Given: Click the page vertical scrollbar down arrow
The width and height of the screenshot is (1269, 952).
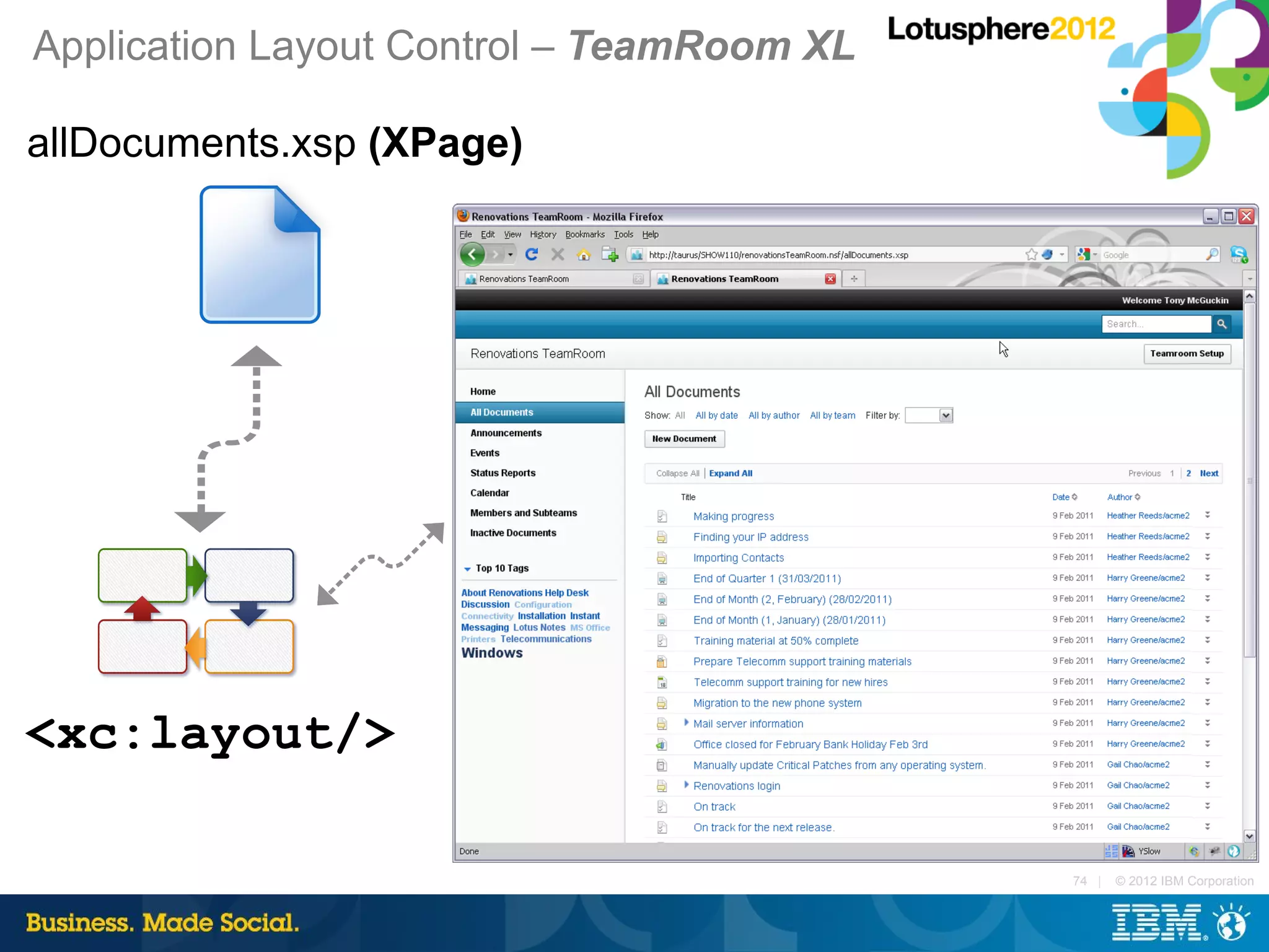Looking at the screenshot, I should click(1249, 836).
